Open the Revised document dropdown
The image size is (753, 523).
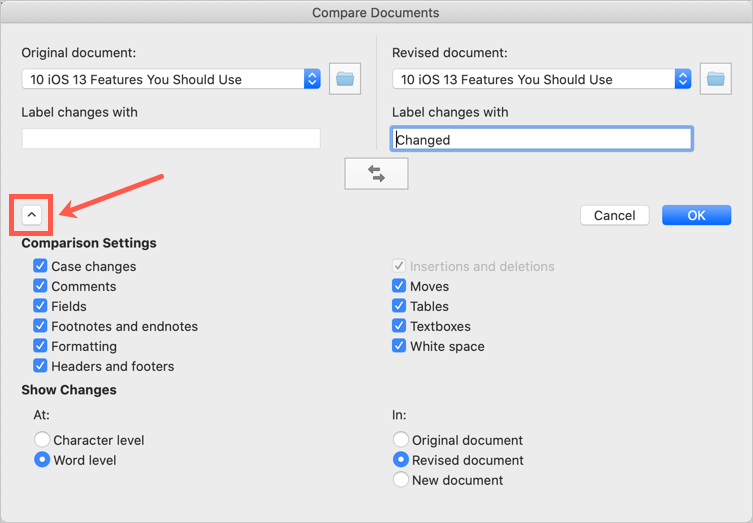click(x=682, y=79)
